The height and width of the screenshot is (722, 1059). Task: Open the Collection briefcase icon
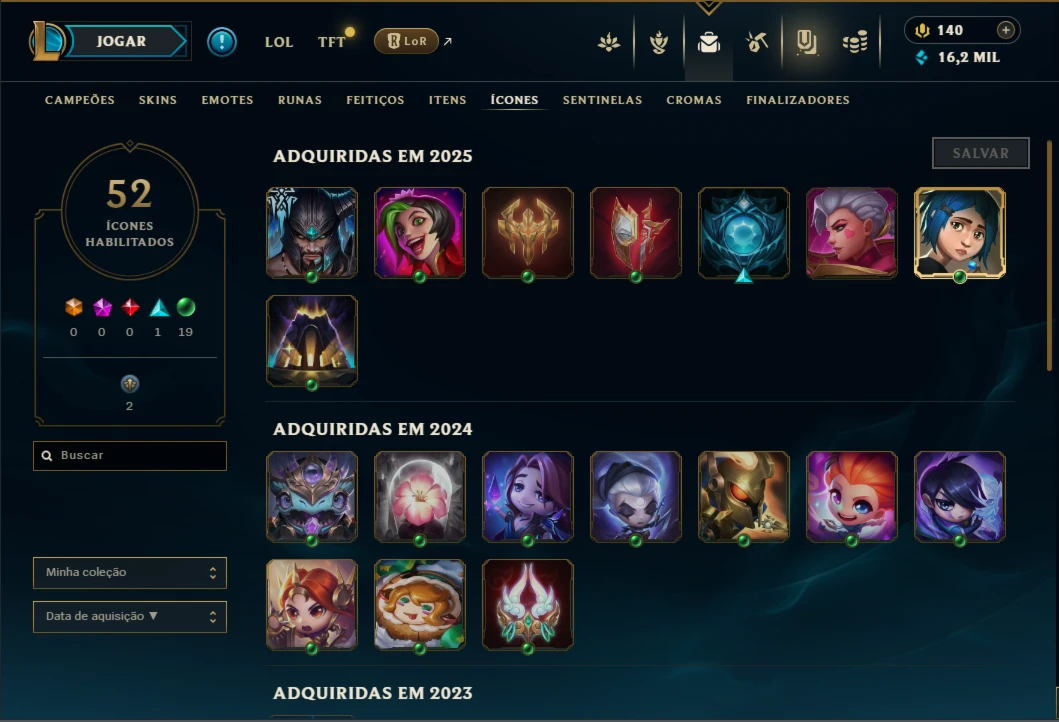pos(708,43)
